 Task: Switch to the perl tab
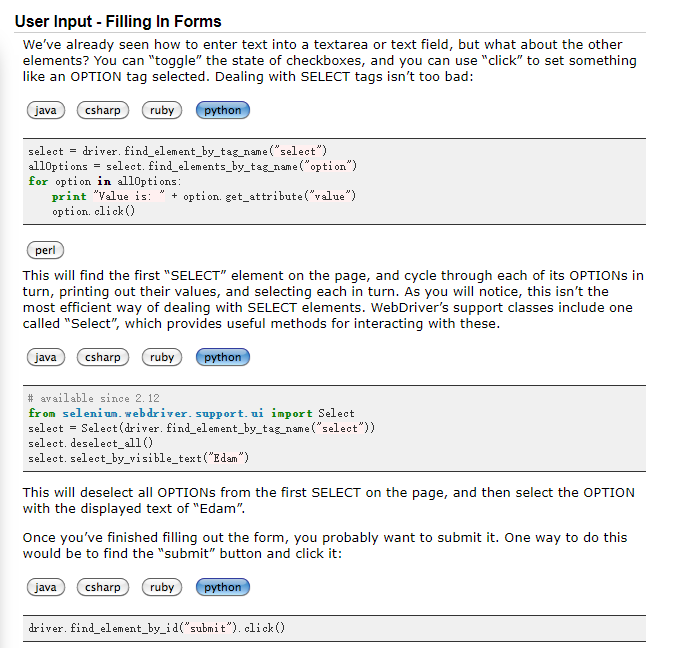click(x=46, y=250)
